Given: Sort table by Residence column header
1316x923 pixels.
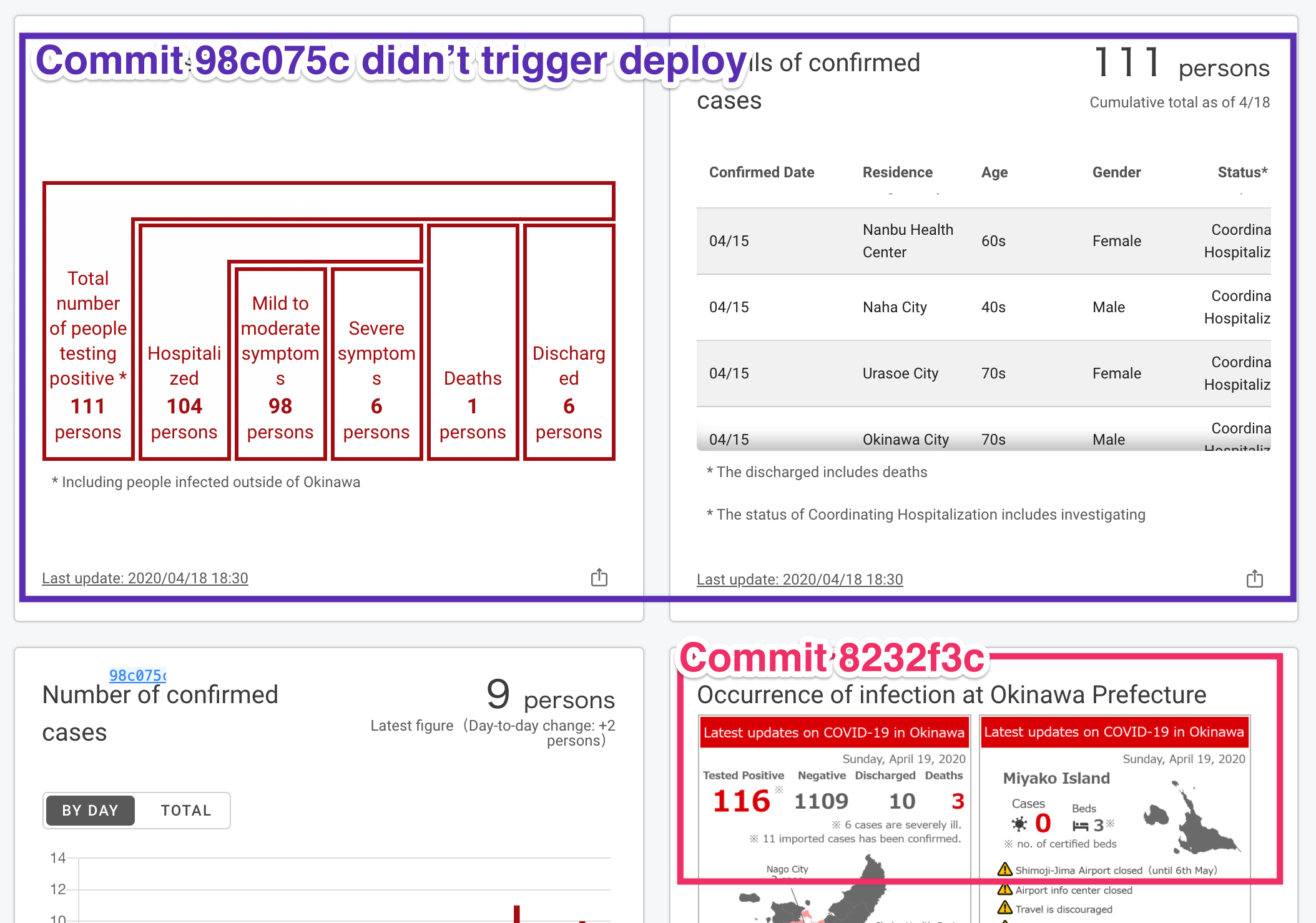Looking at the screenshot, I should click(897, 172).
